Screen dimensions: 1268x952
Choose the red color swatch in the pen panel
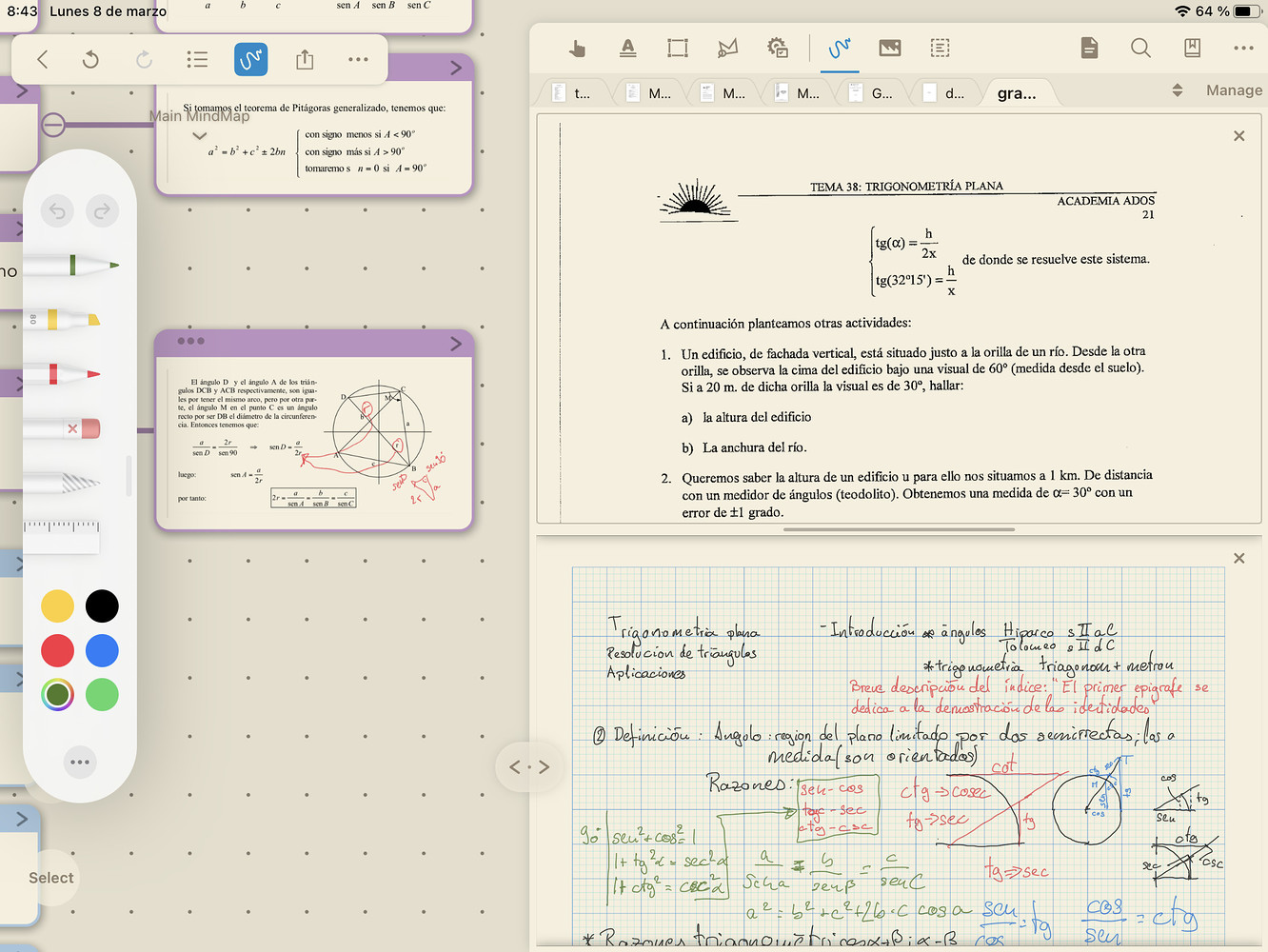[57, 650]
